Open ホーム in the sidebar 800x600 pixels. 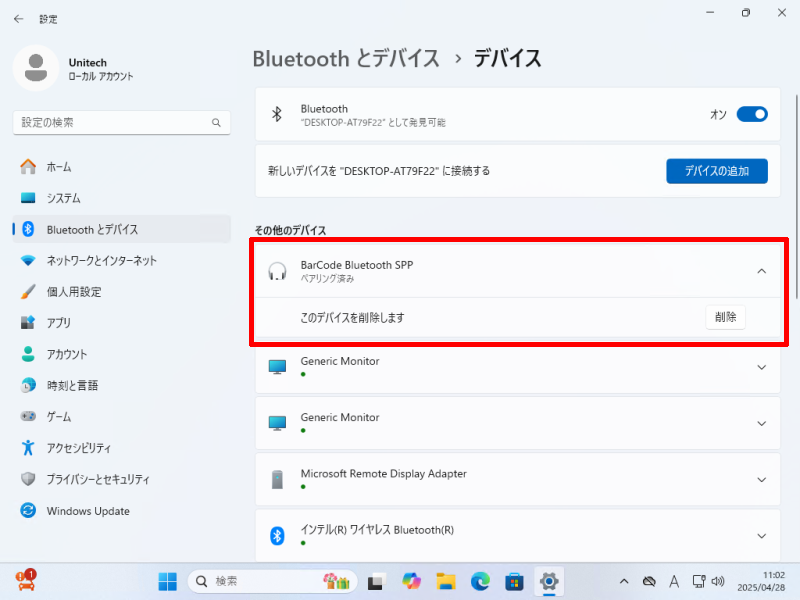point(121,167)
